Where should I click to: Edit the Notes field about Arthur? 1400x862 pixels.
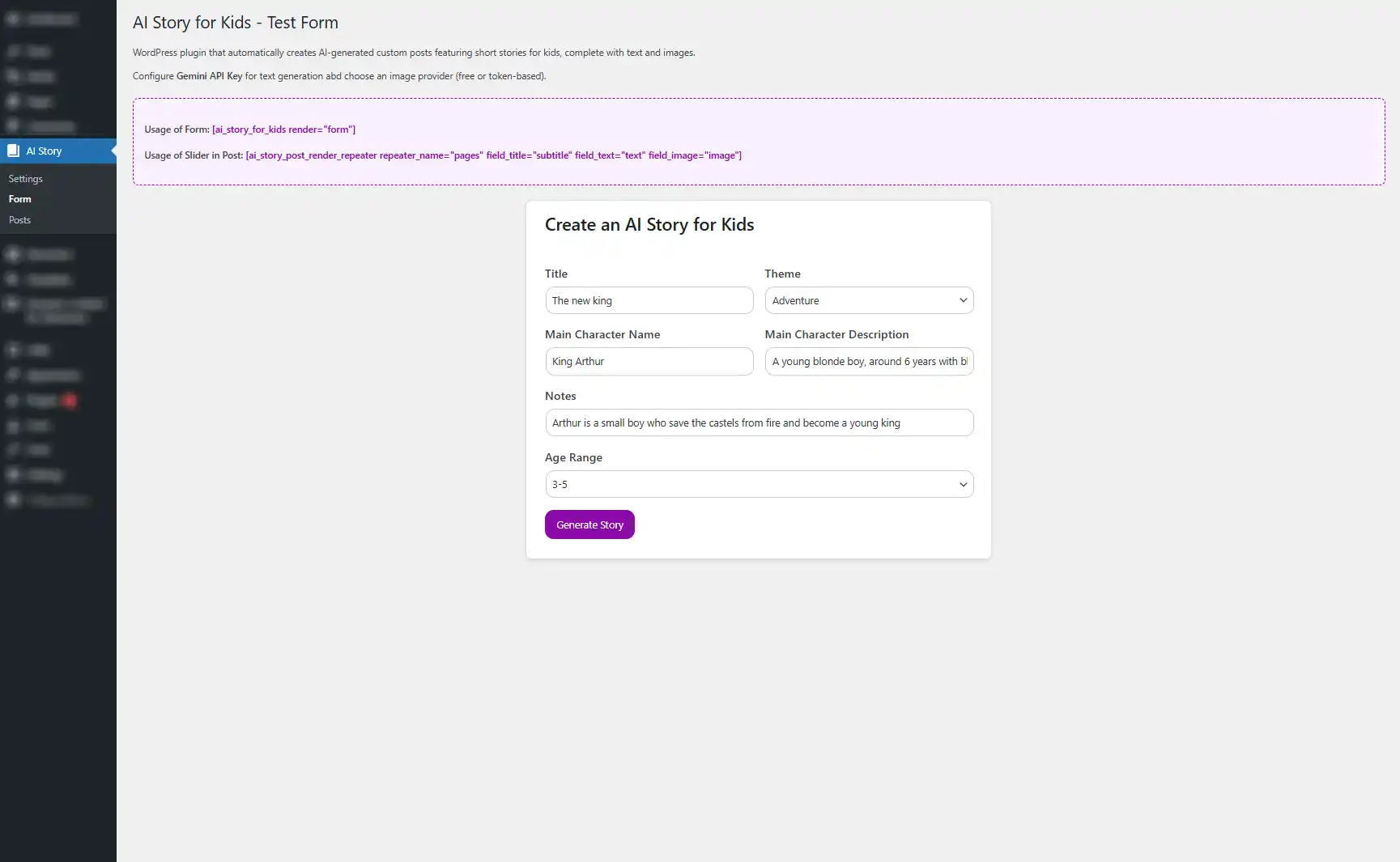(759, 423)
